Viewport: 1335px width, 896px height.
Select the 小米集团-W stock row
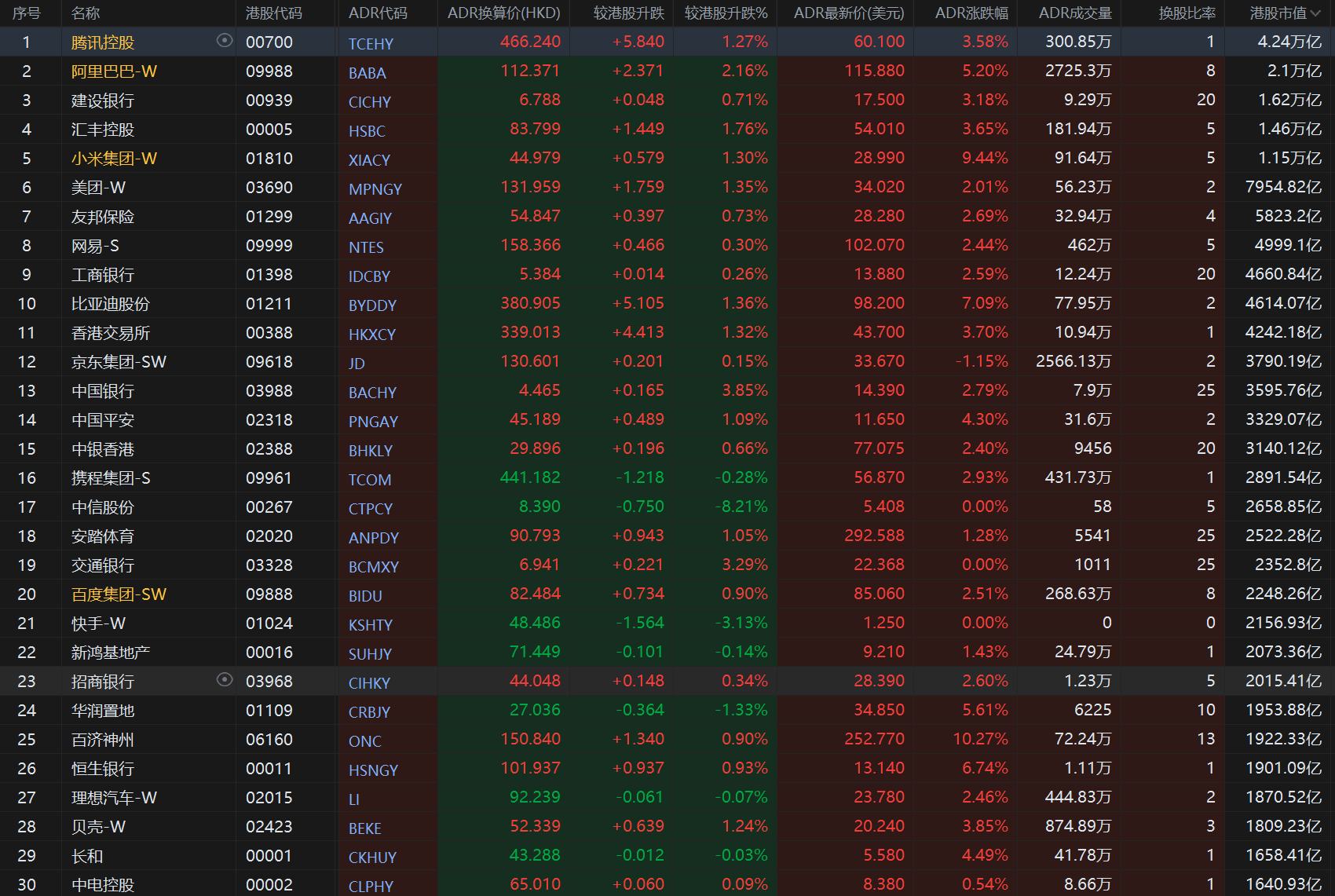667,159
